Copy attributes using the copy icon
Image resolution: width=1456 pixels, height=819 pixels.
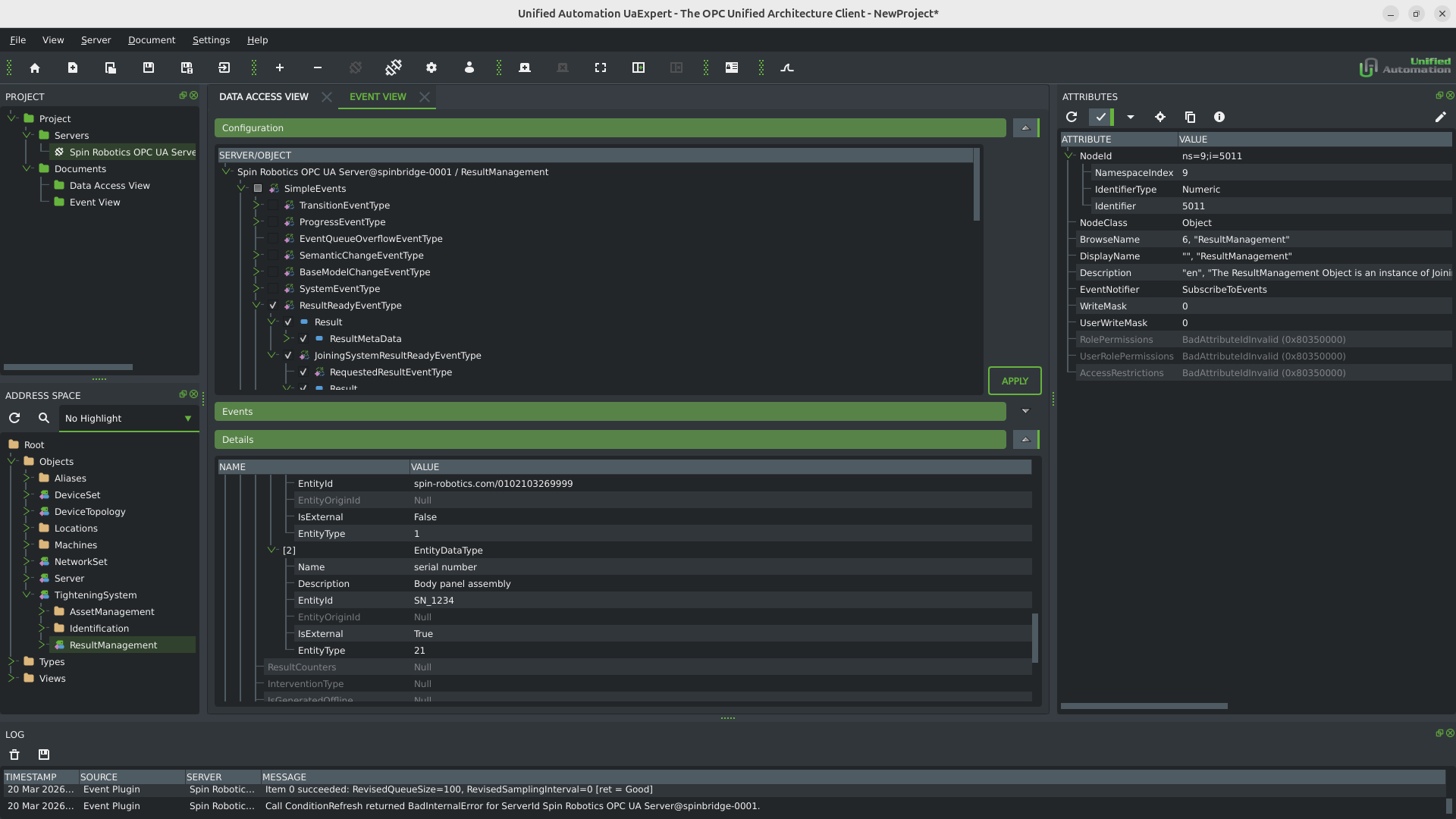[x=1190, y=118]
